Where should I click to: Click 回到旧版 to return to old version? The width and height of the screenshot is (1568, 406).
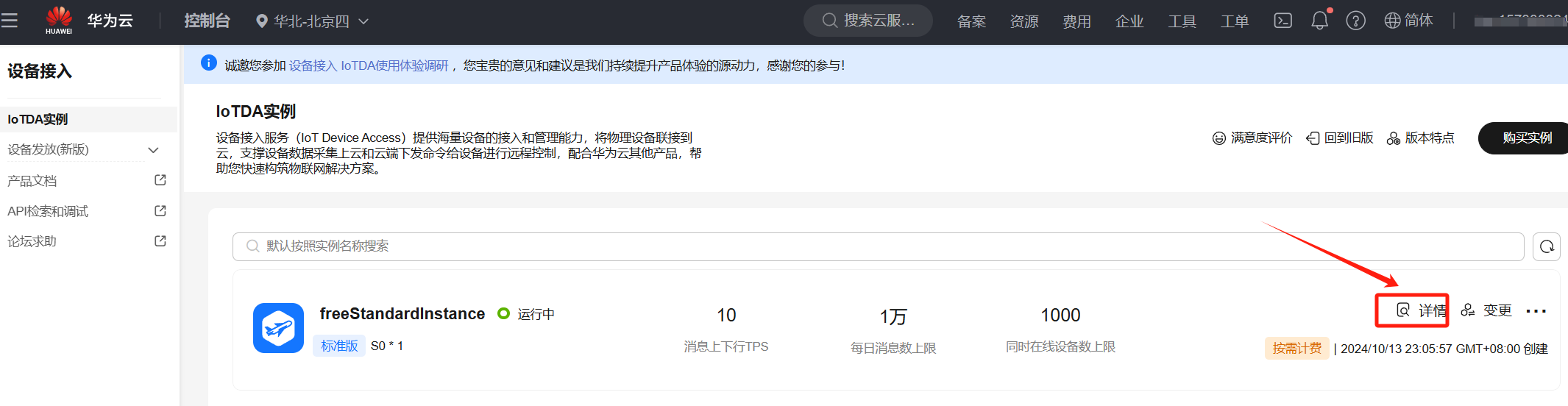tap(1340, 138)
